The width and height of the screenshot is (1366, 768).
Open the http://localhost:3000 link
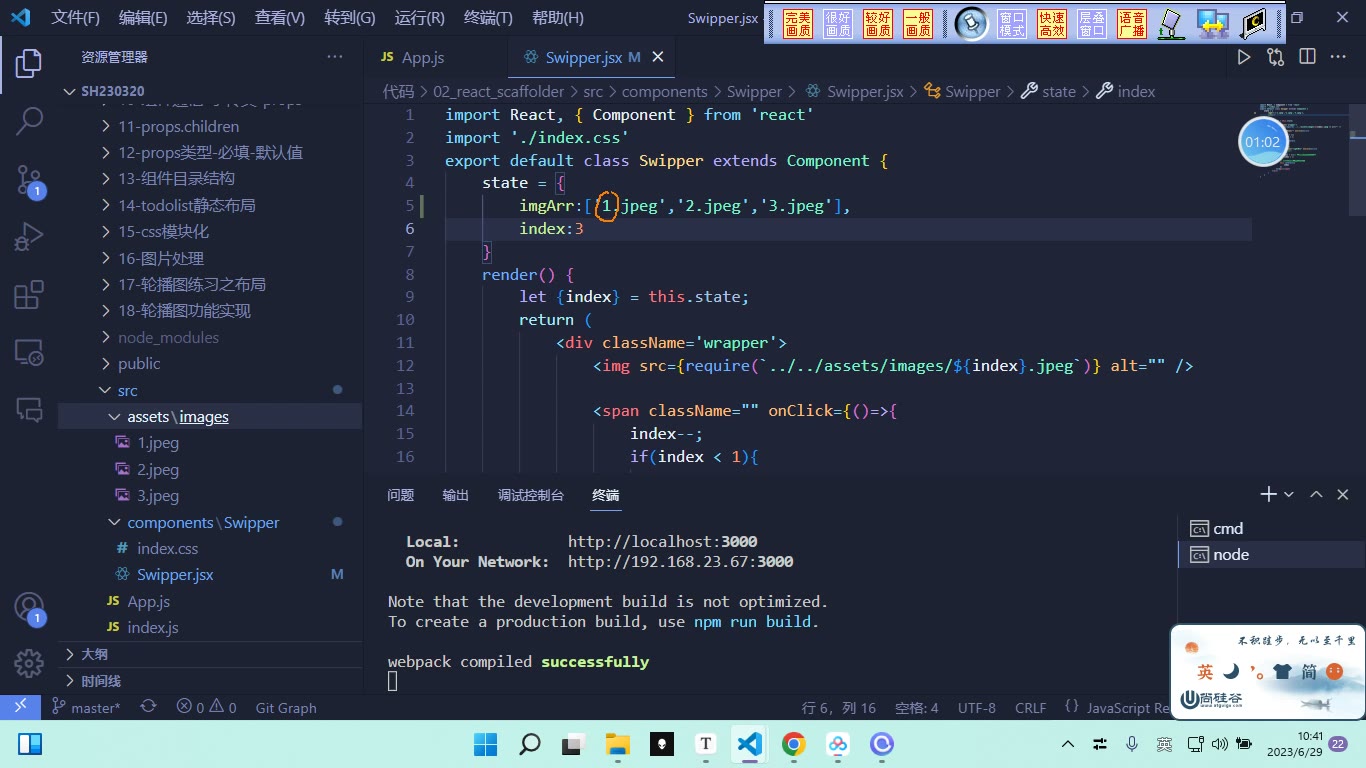(662, 541)
